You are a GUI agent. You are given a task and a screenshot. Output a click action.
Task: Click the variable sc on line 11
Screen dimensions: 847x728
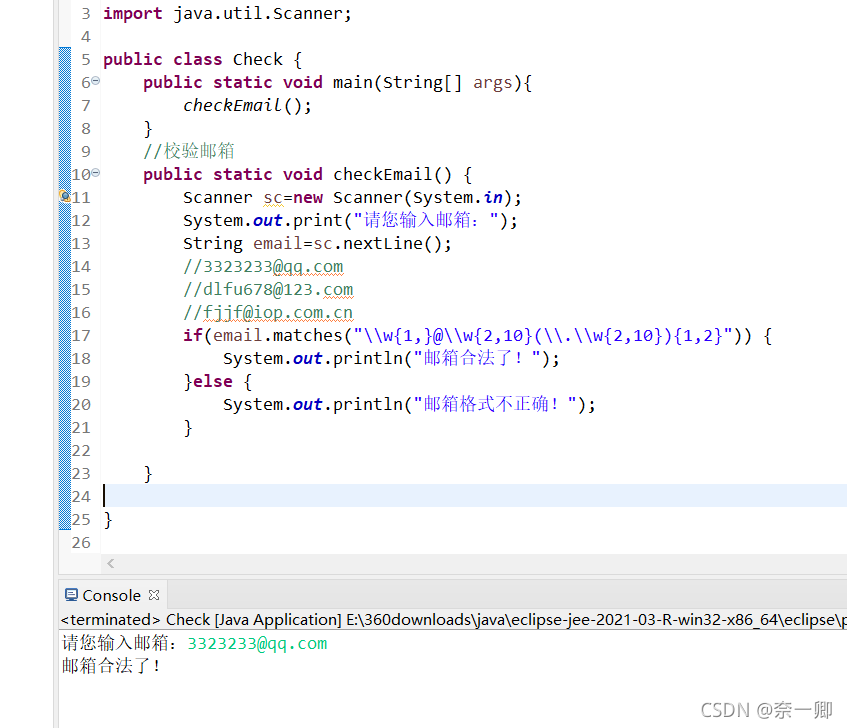(273, 198)
